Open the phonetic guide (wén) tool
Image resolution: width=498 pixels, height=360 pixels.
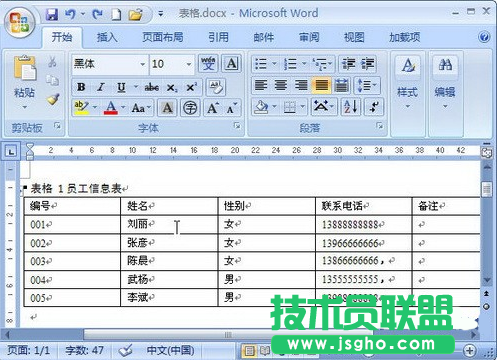[x=208, y=63]
